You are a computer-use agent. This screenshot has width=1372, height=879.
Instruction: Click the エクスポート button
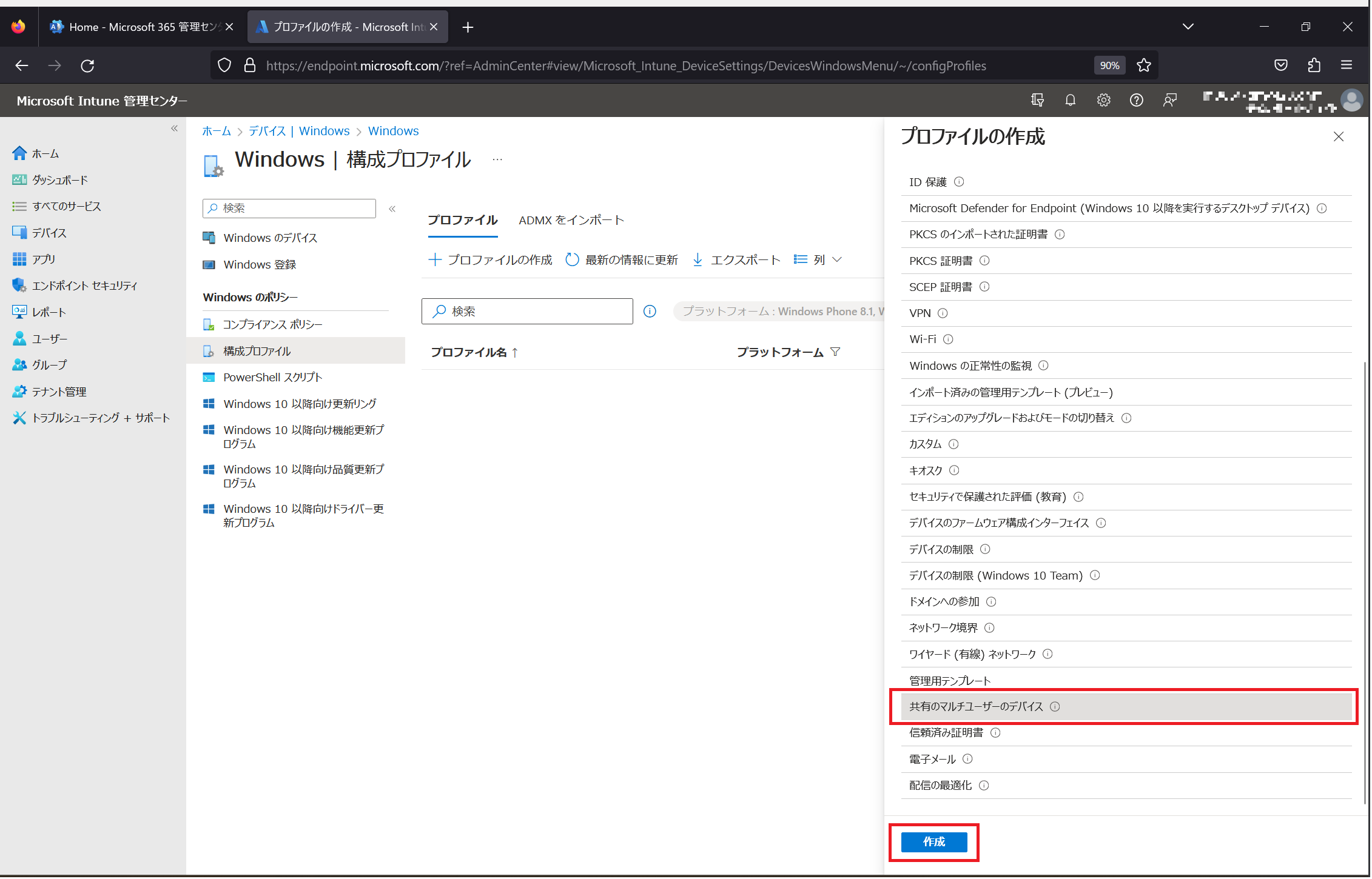tap(736, 260)
